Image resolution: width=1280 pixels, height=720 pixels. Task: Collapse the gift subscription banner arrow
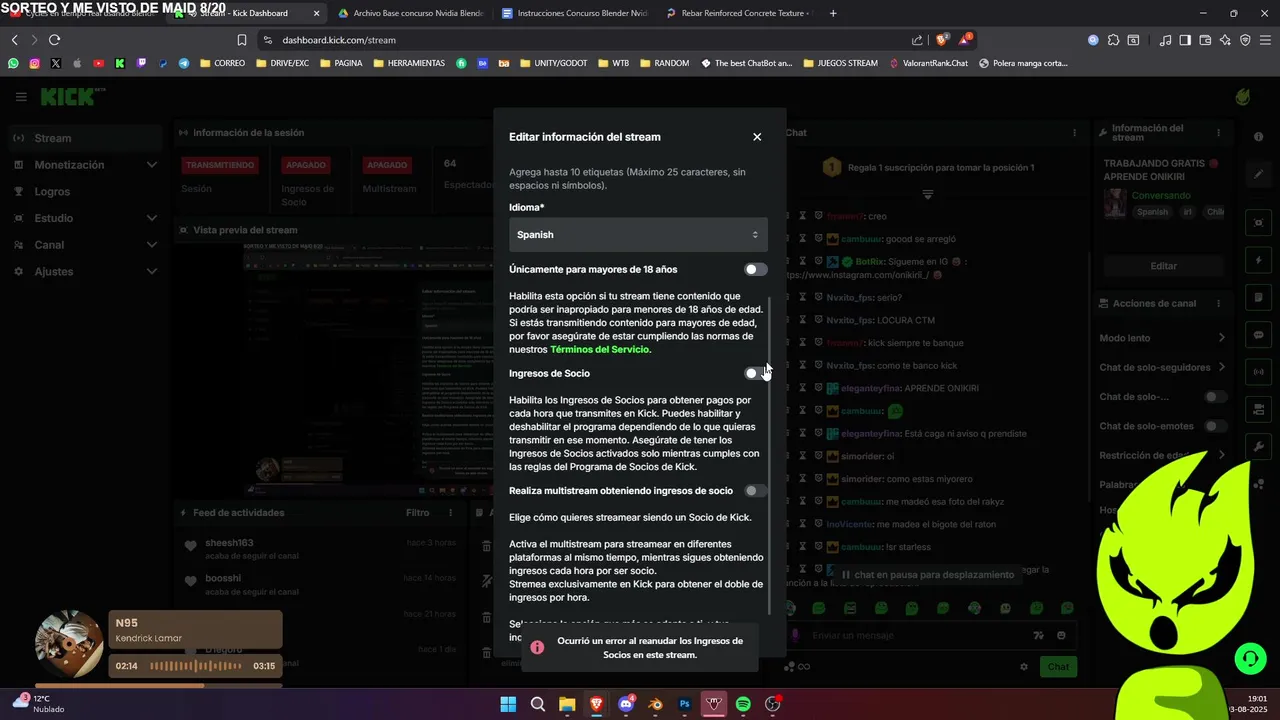point(927,194)
